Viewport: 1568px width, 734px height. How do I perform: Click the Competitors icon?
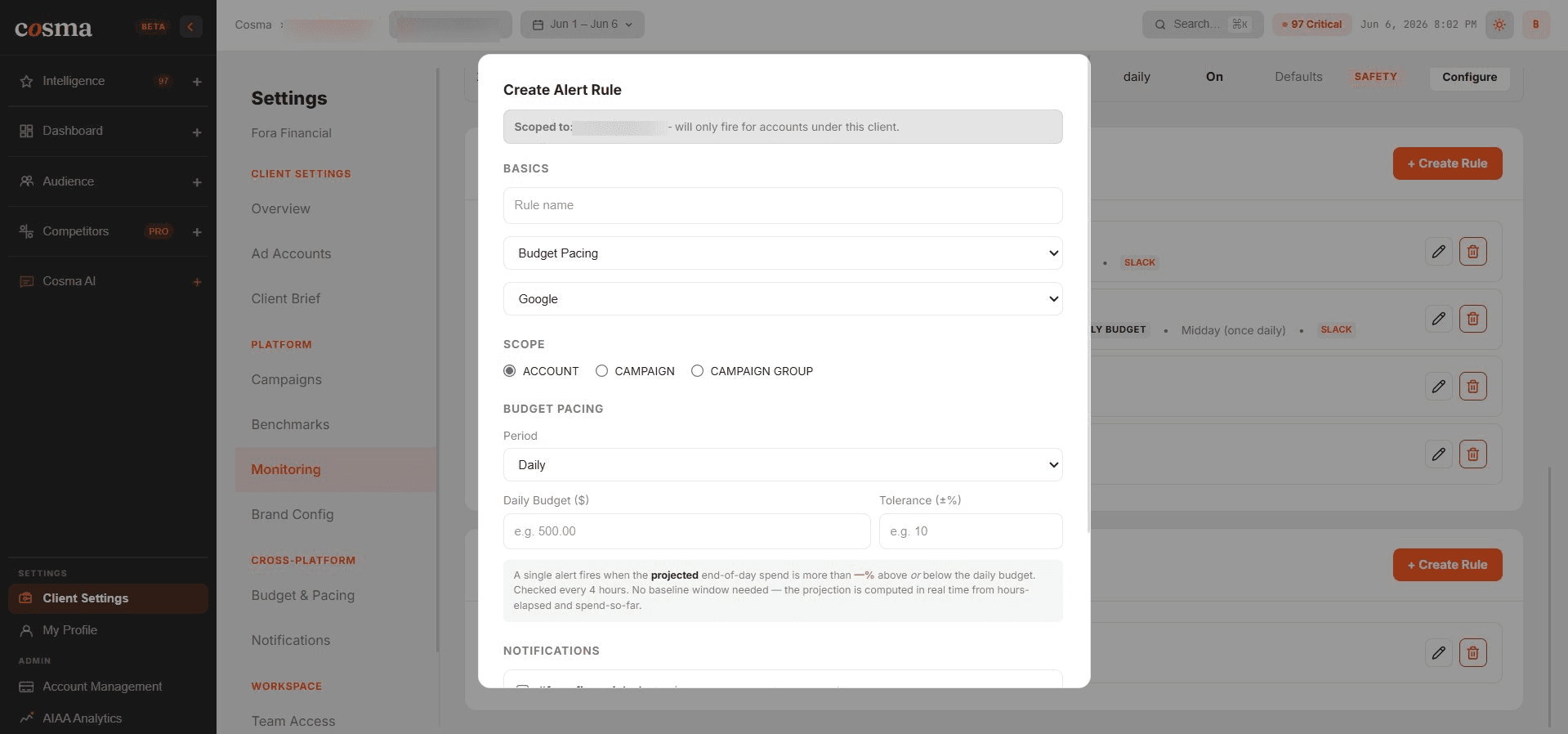tap(26, 231)
